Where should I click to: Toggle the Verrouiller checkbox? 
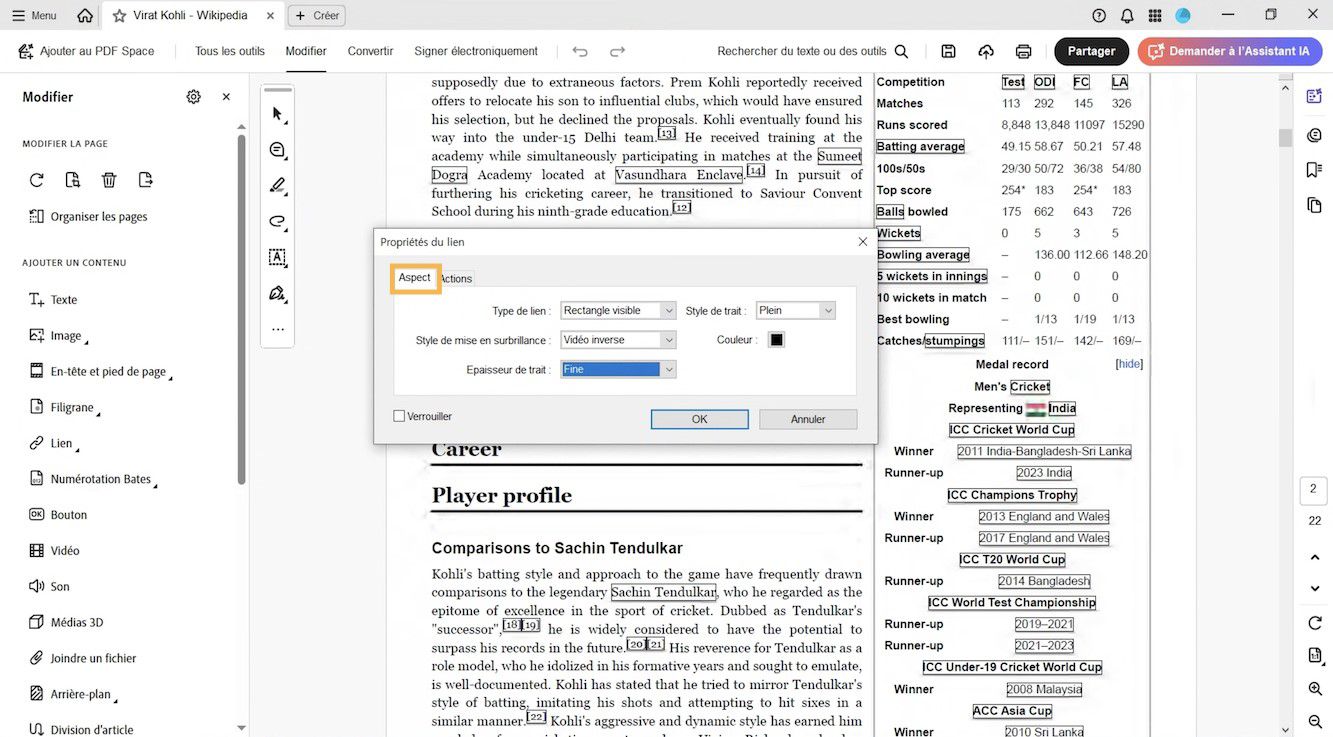point(399,416)
